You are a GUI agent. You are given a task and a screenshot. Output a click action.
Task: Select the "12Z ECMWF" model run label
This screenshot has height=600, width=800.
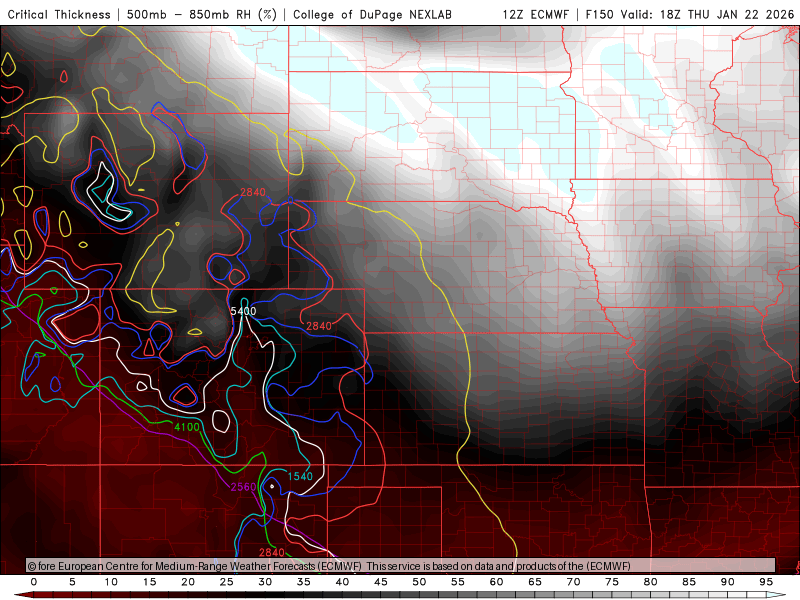[x=535, y=14]
